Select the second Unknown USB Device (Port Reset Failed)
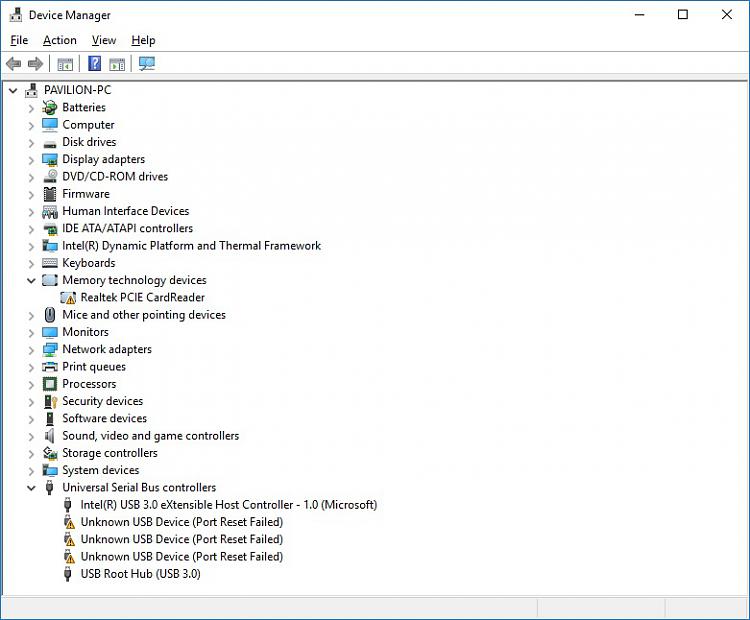This screenshot has width=750, height=620. click(x=182, y=539)
